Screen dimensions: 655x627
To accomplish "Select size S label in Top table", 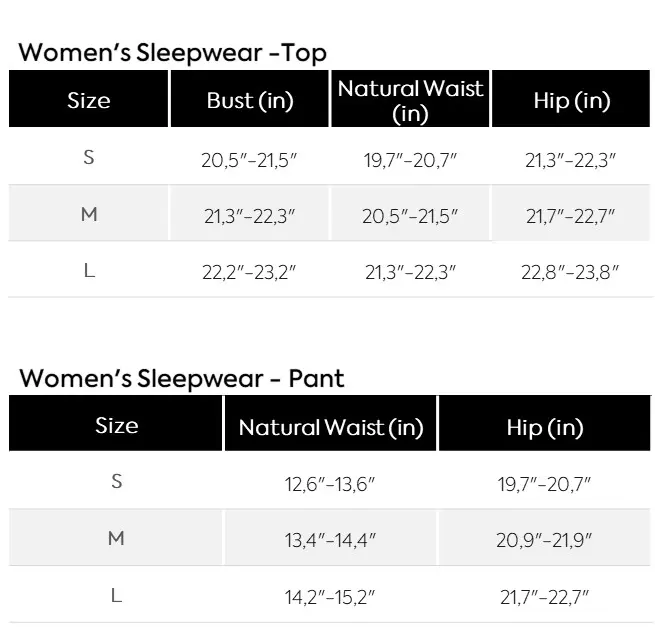I will 89,157.
